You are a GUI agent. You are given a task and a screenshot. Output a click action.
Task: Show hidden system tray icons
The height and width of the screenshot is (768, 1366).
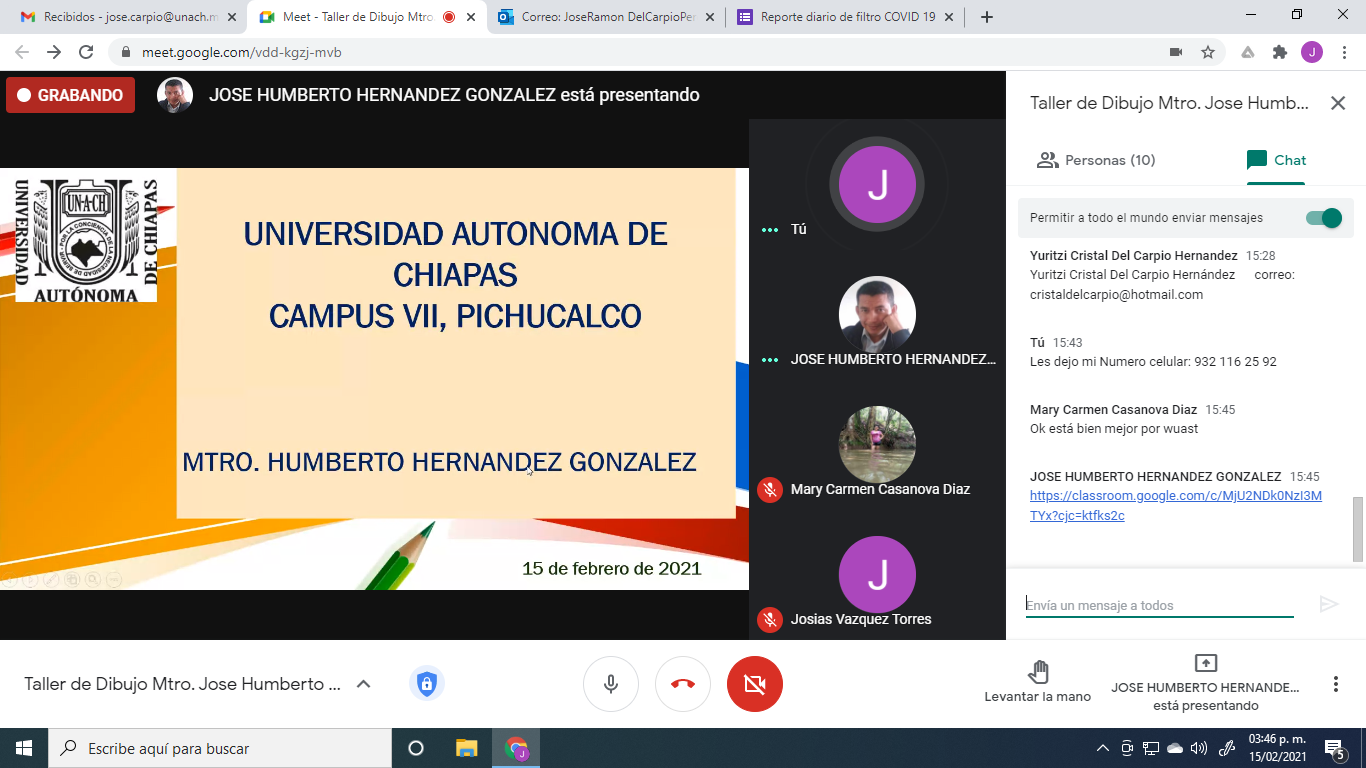pyautogui.click(x=1103, y=748)
